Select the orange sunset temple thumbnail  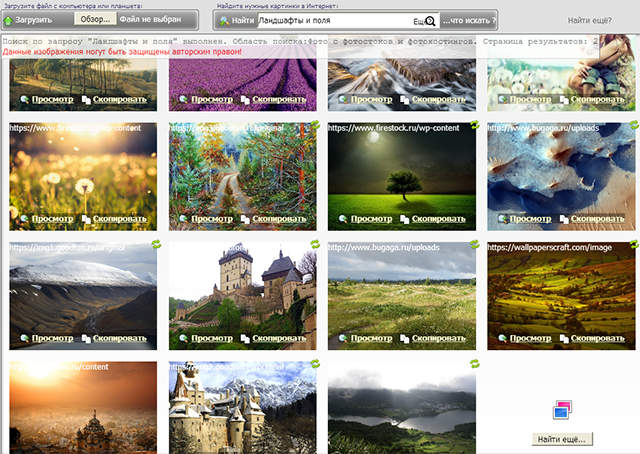point(83,407)
